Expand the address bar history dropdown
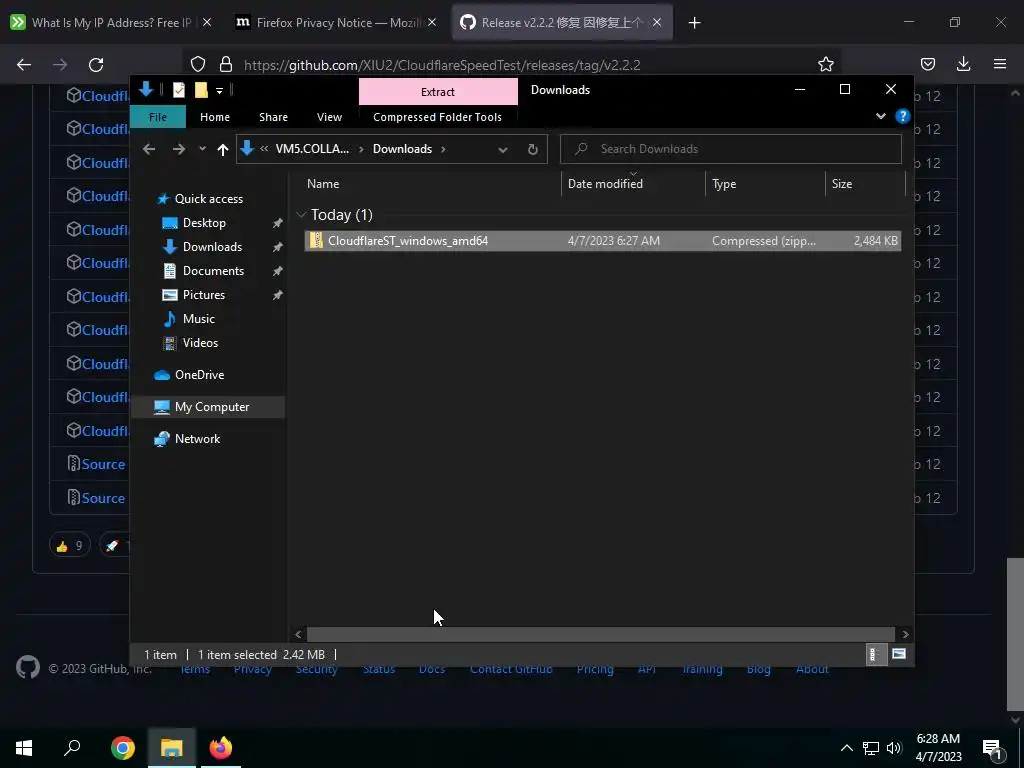Image resolution: width=1024 pixels, height=768 pixels. coord(503,150)
